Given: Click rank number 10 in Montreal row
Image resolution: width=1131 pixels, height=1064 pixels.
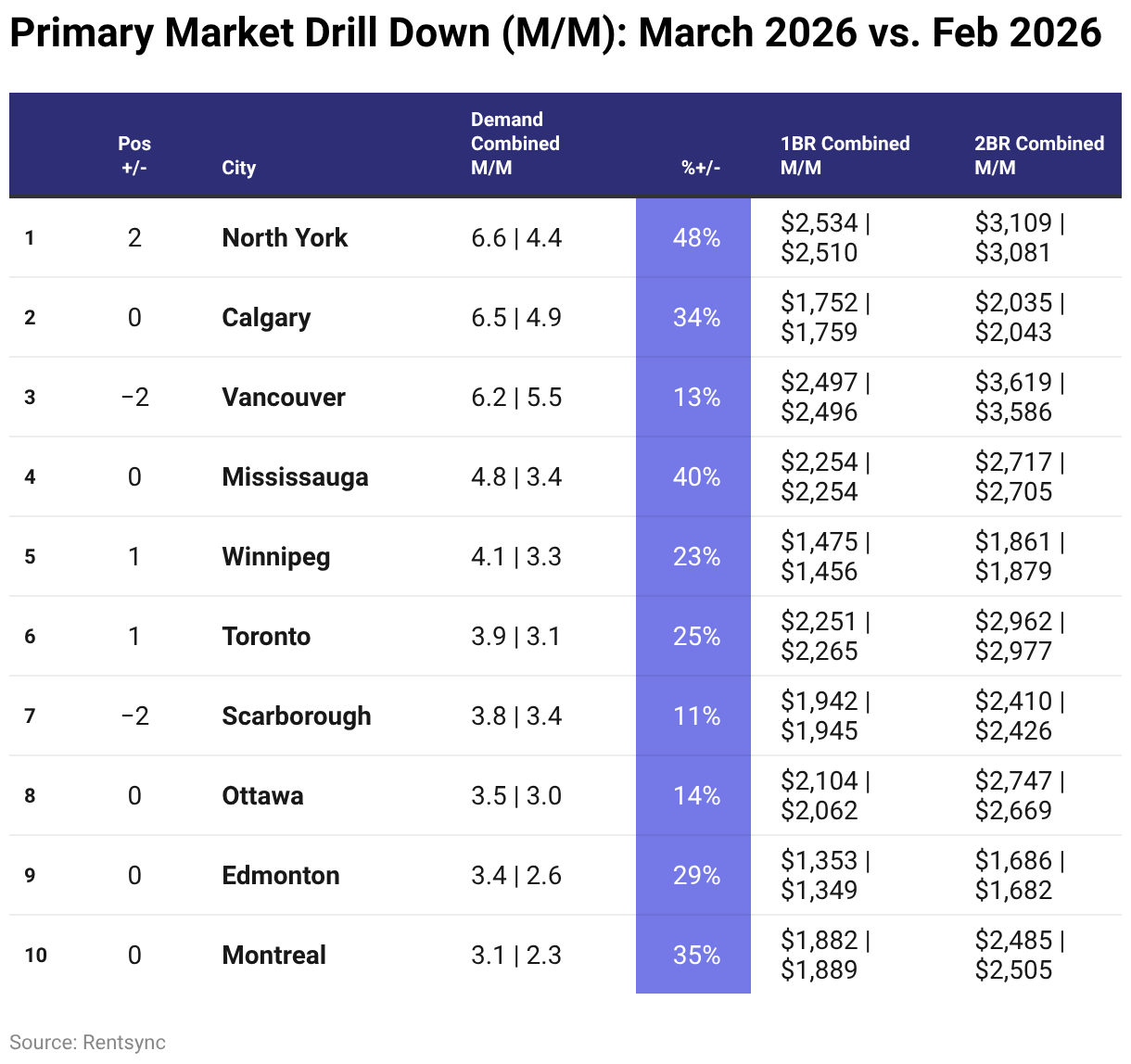Looking at the screenshot, I should [35, 956].
